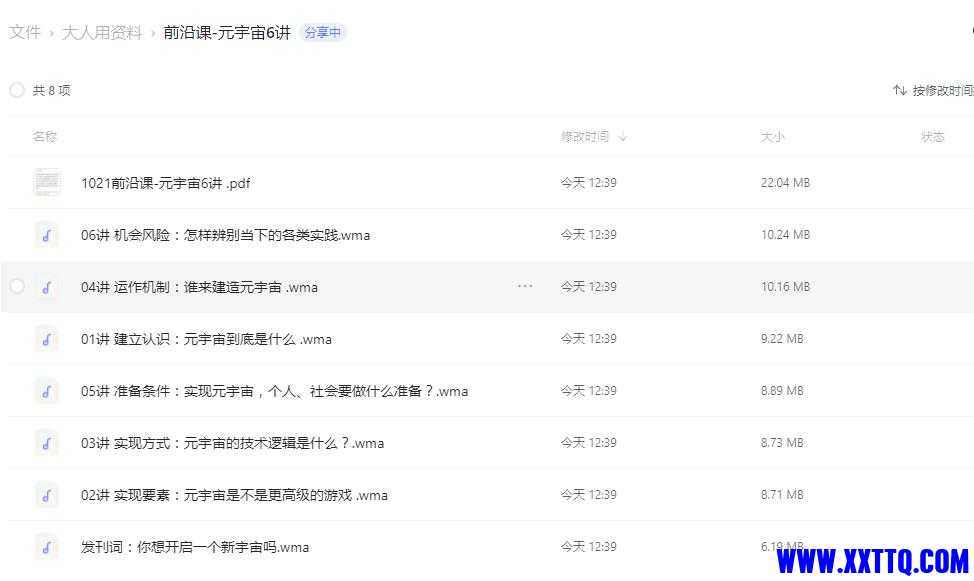The image size is (974, 581).
Task: Click the current folder 前沿课-元宇宙6讲 breadcrumb
Action: 227,32
